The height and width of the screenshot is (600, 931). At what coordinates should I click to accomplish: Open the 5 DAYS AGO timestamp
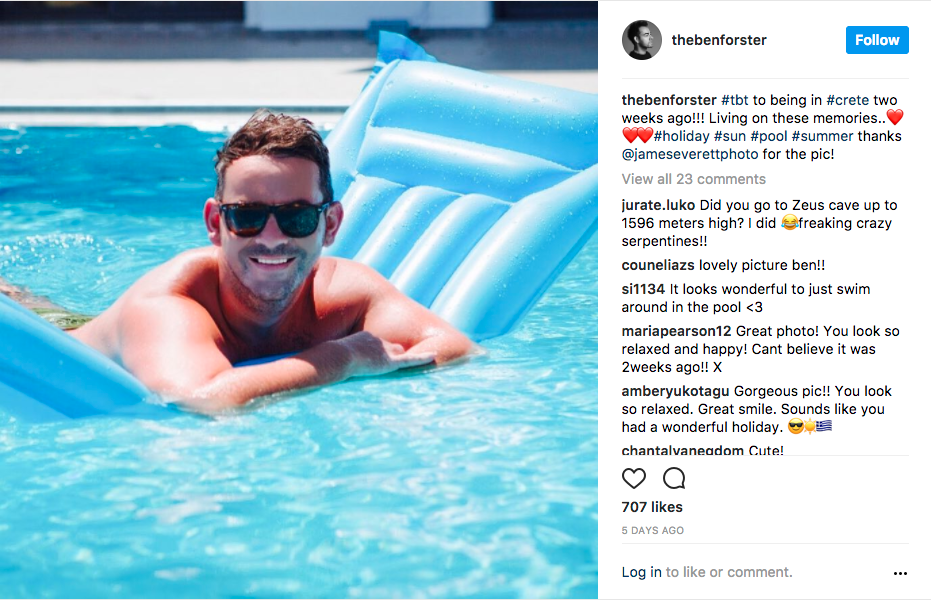[653, 531]
